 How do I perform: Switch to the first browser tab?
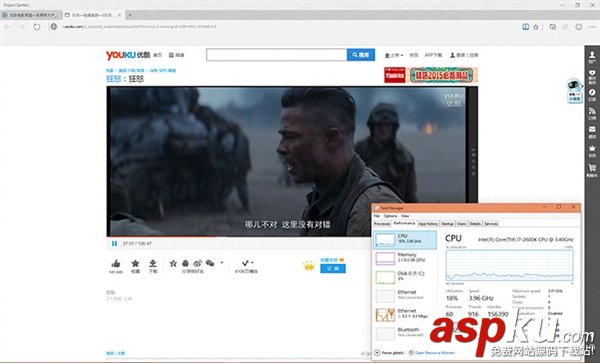(31, 15)
